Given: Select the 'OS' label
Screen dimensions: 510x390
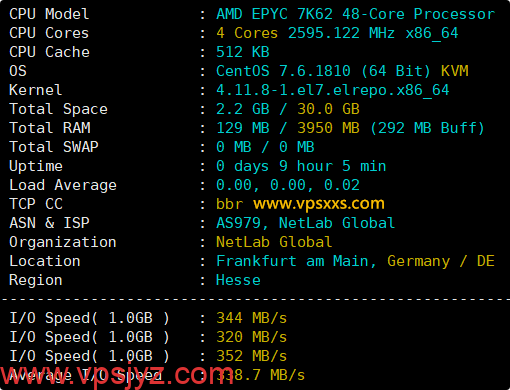Looking at the screenshot, I should (x=18, y=71).
